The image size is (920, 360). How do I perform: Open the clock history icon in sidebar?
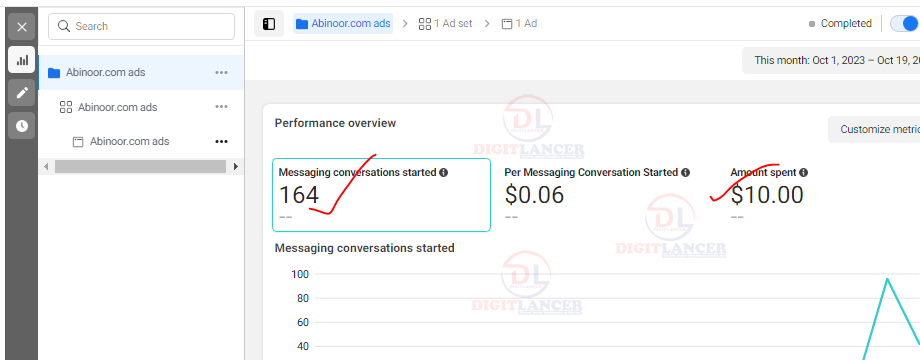22,125
